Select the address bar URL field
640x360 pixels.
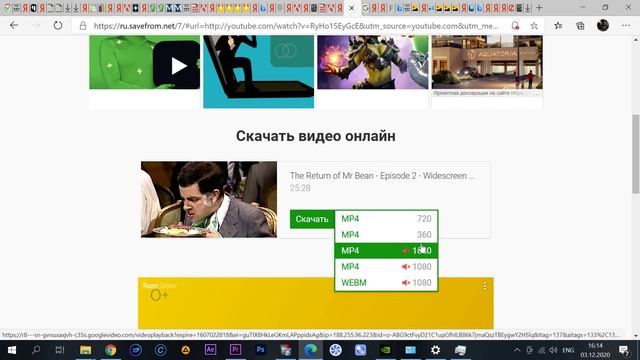coord(296,26)
